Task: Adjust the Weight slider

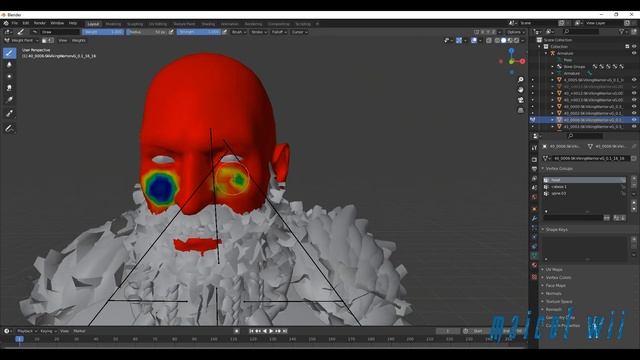Action: 103,32
